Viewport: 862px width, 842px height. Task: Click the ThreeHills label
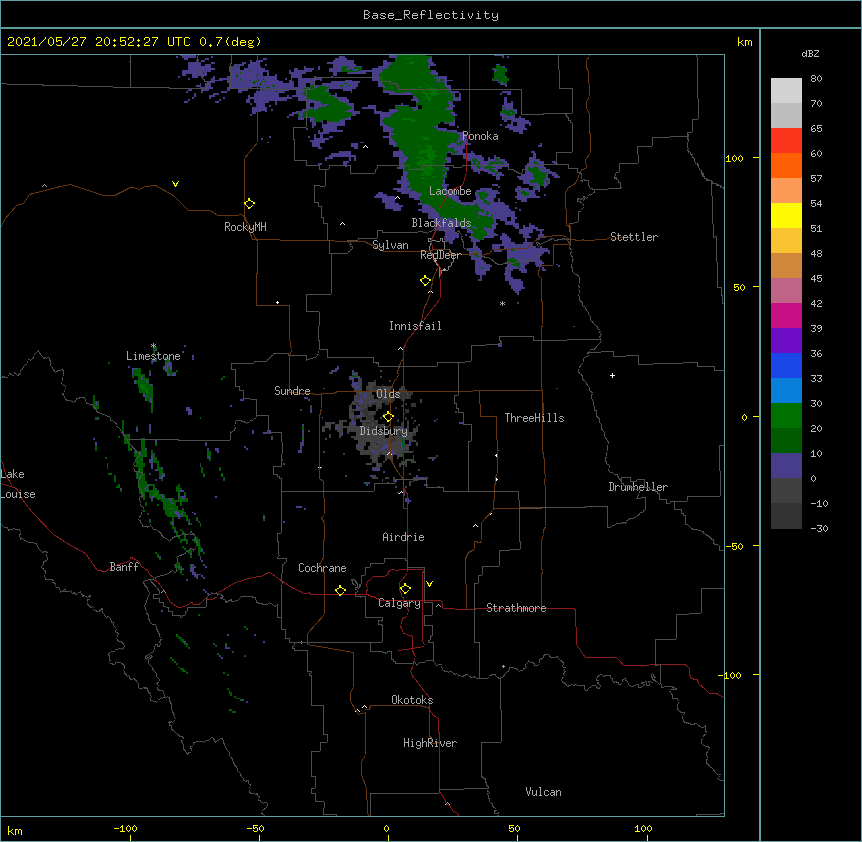(x=534, y=418)
